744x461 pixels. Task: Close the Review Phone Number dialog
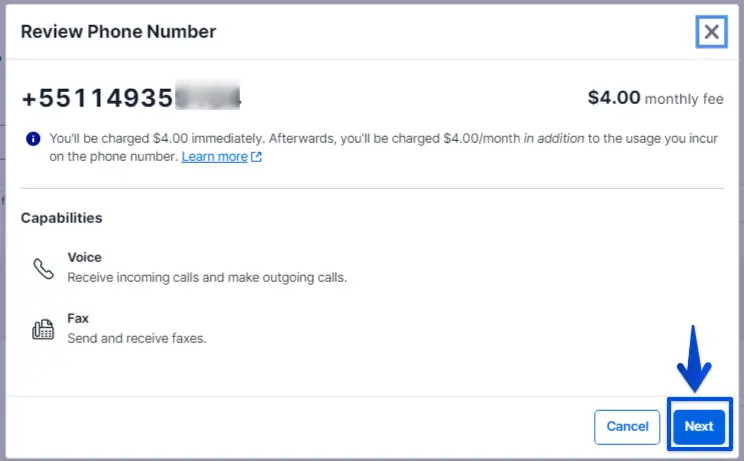click(x=711, y=32)
